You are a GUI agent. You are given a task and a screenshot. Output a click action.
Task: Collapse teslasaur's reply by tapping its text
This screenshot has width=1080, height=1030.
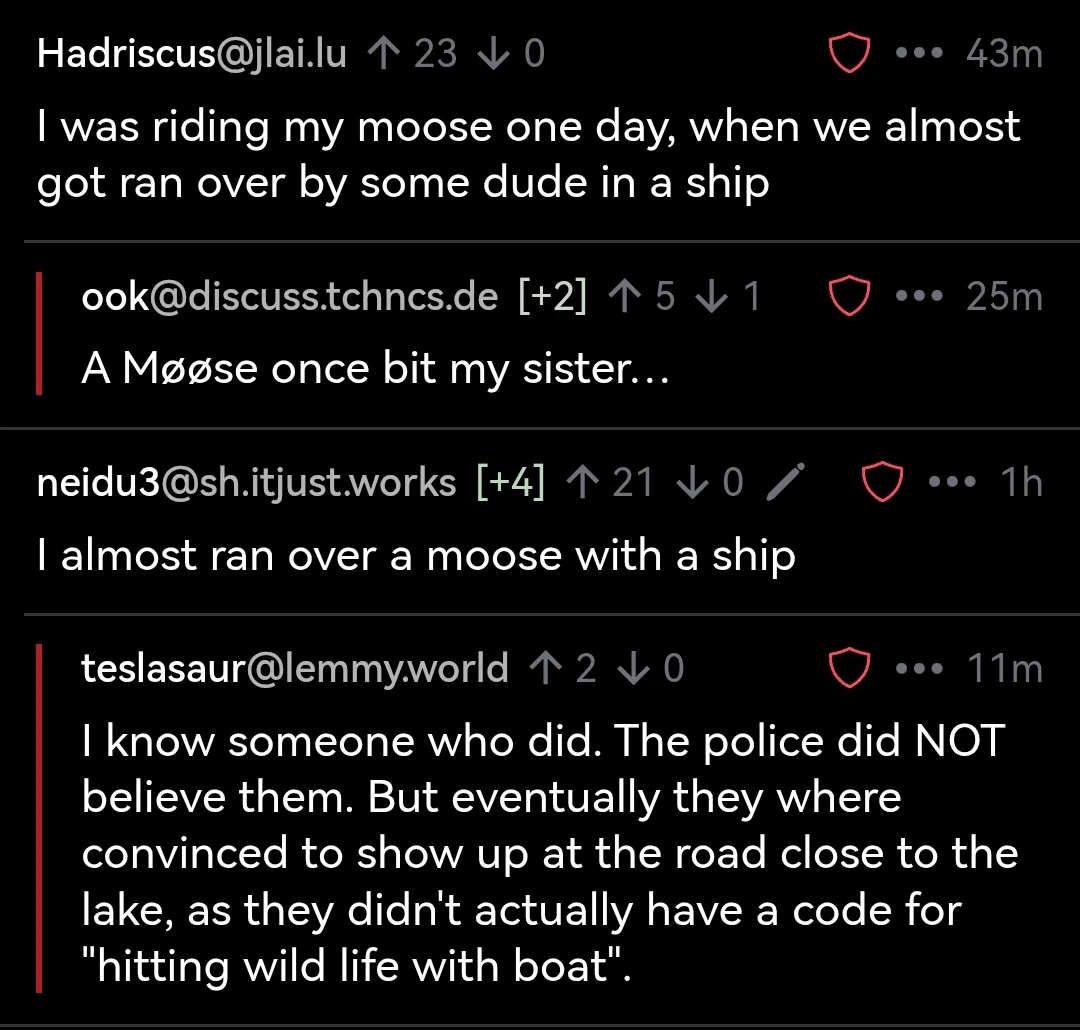[x=540, y=853]
